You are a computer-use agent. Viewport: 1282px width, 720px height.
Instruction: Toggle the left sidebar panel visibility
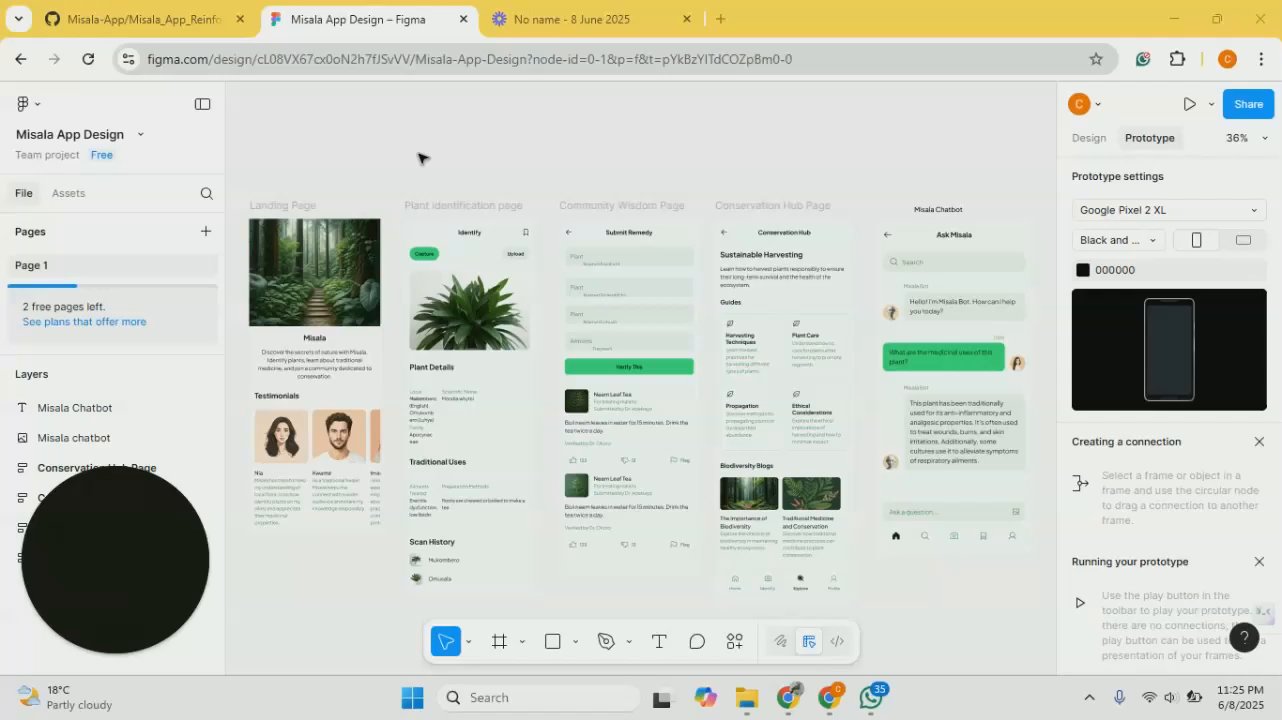tap(203, 104)
